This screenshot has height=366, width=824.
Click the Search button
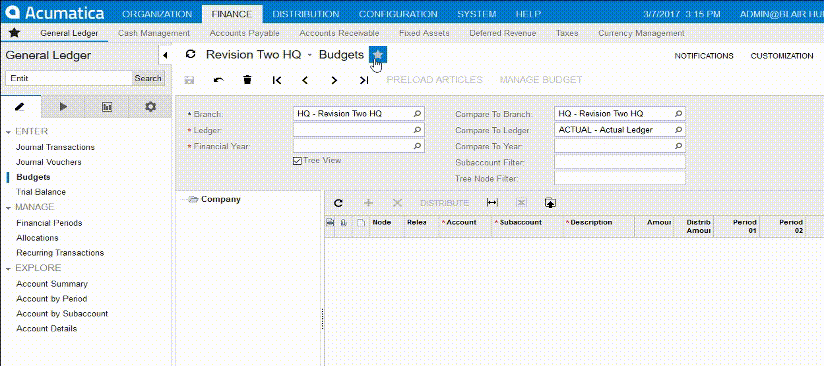tap(148, 78)
